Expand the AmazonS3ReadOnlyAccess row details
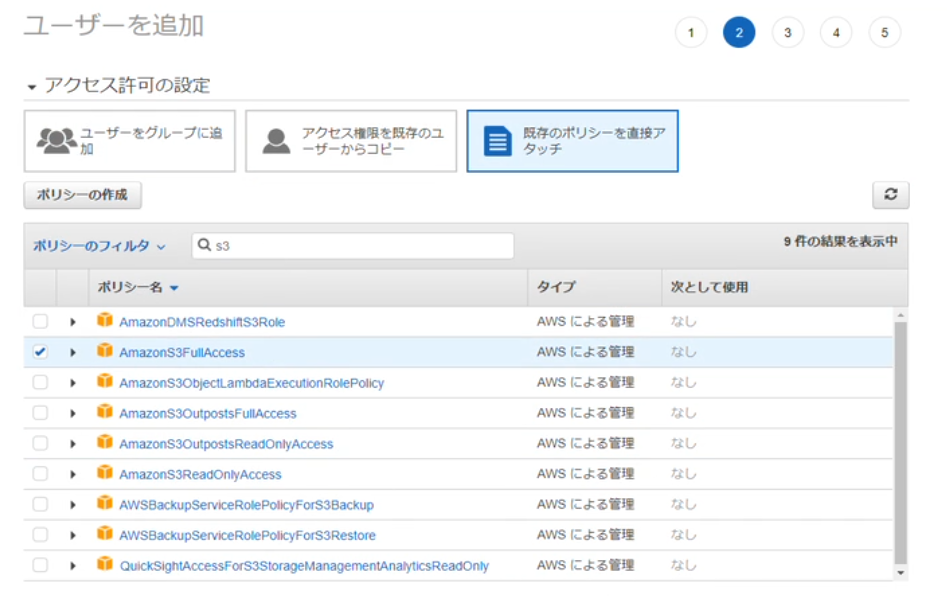This screenshot has width=947, height=599. pyautogui.click(x=72, y=474)
